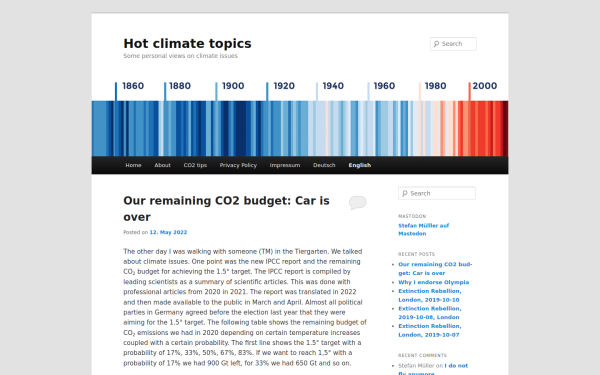Viewport: 600px width, 375px height.
Task: Open the commented post 'I do not fly anymore'
Action: tap(433, 370)
